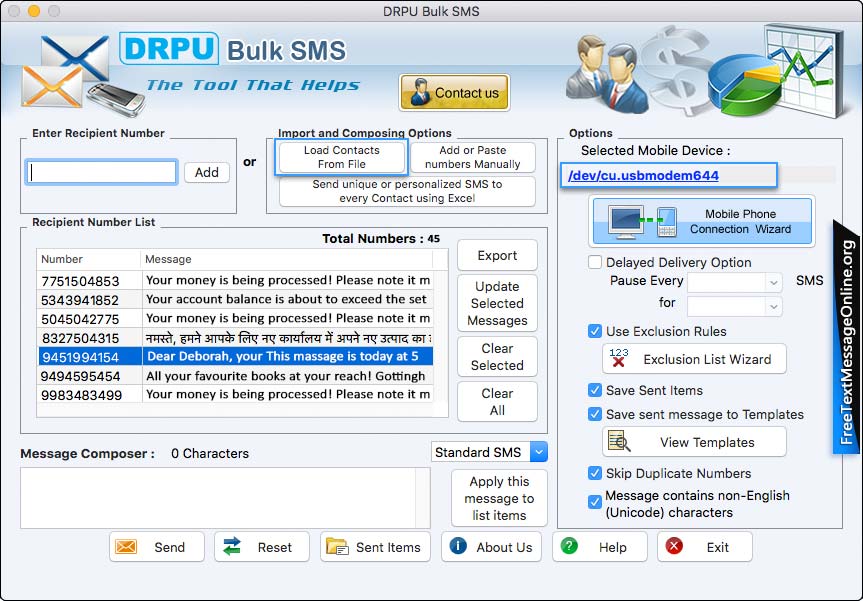Enable the Delayed Delivery Option checkbox
863x601 pixels.
[594, 262]
